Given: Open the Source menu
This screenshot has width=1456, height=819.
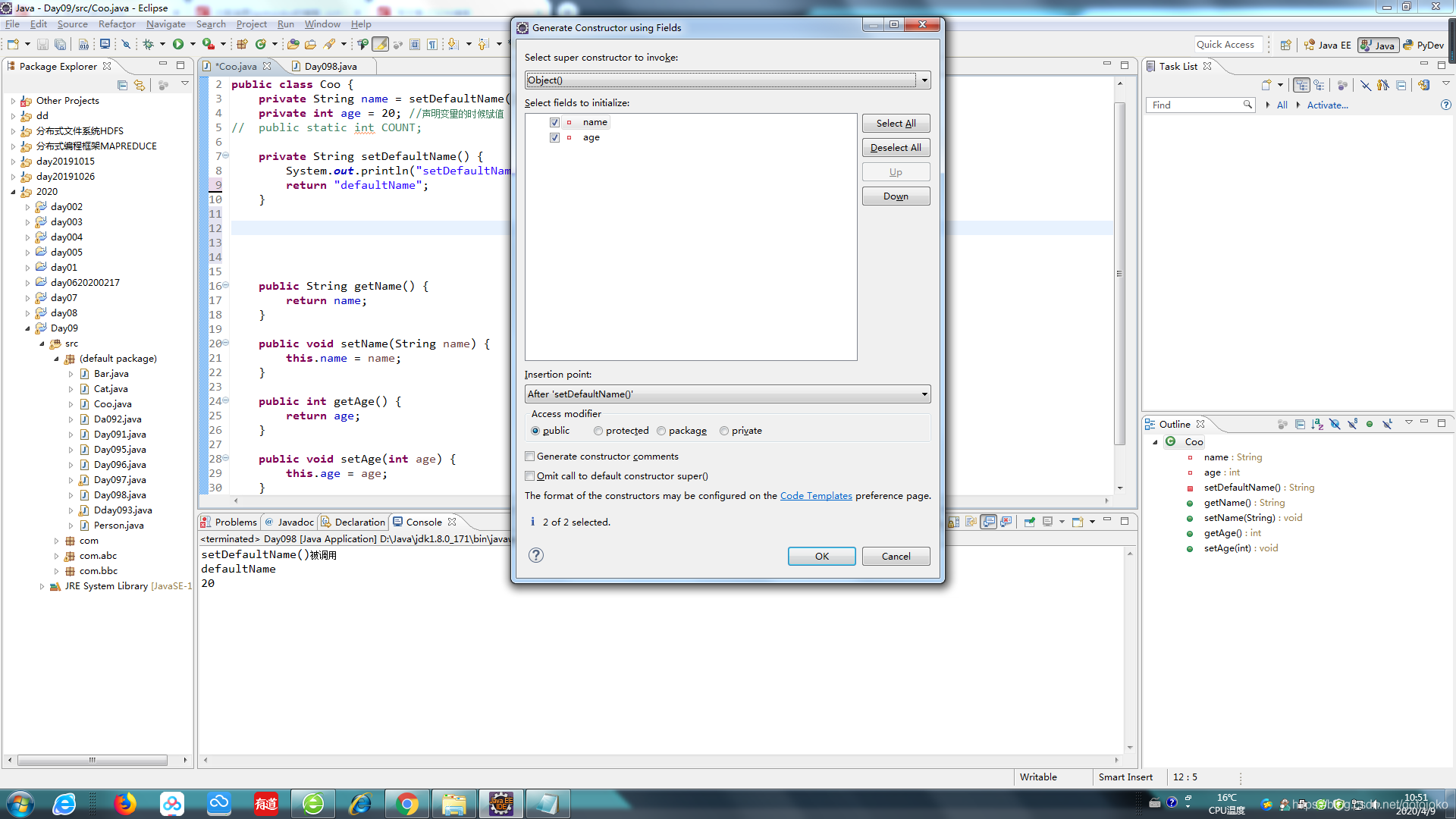Looking at the screenshot, I should pos(73,24).
